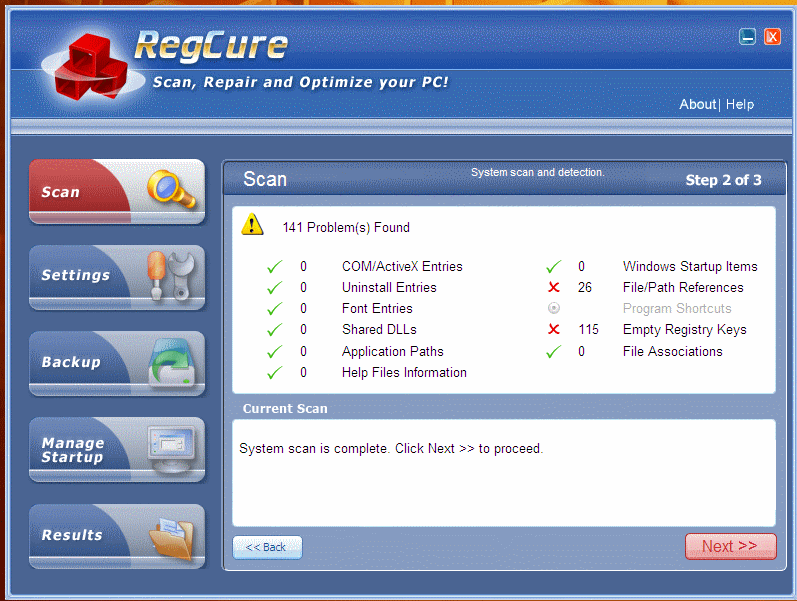Click the checkmark beside Windows Startup Items
The width and height of the screenshot is (797, 601).
pyautogui.click(x=554, y=266)
